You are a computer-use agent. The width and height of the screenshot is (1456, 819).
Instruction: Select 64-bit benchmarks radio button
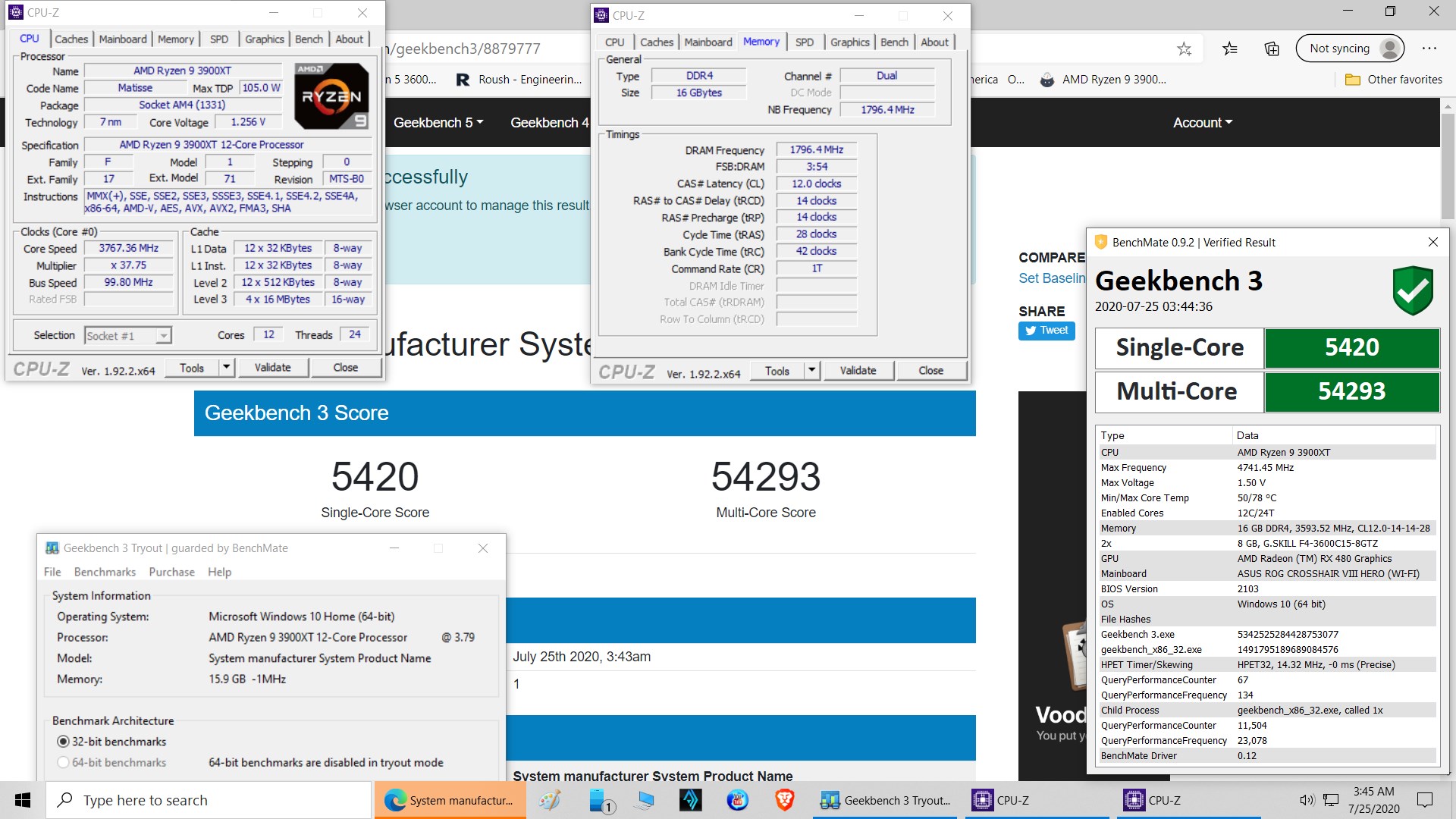[x=64, y=762]
